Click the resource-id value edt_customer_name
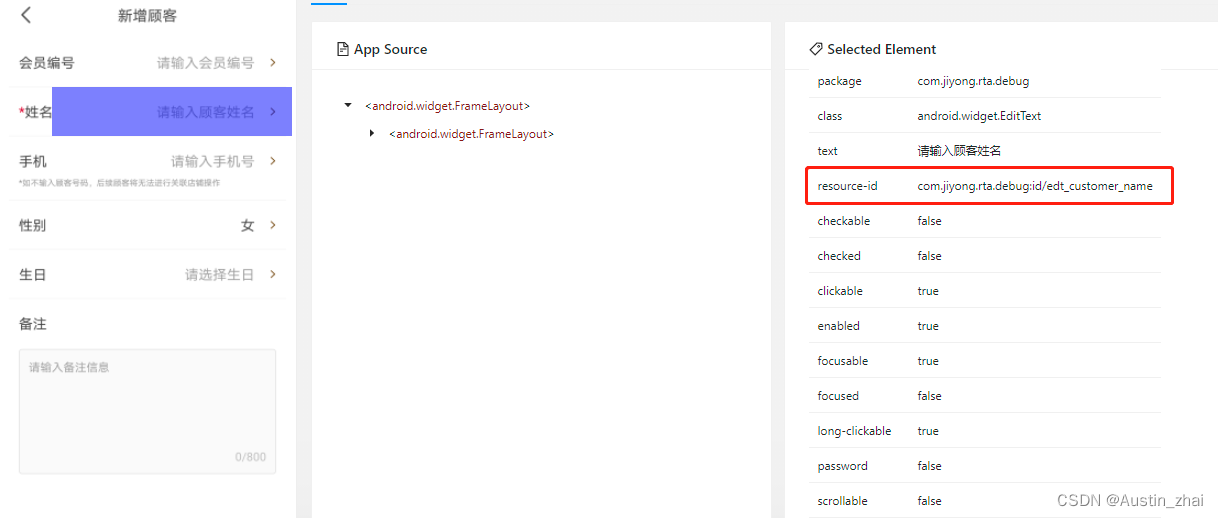Viewport: 1218px width, 518px height. 1035,186
